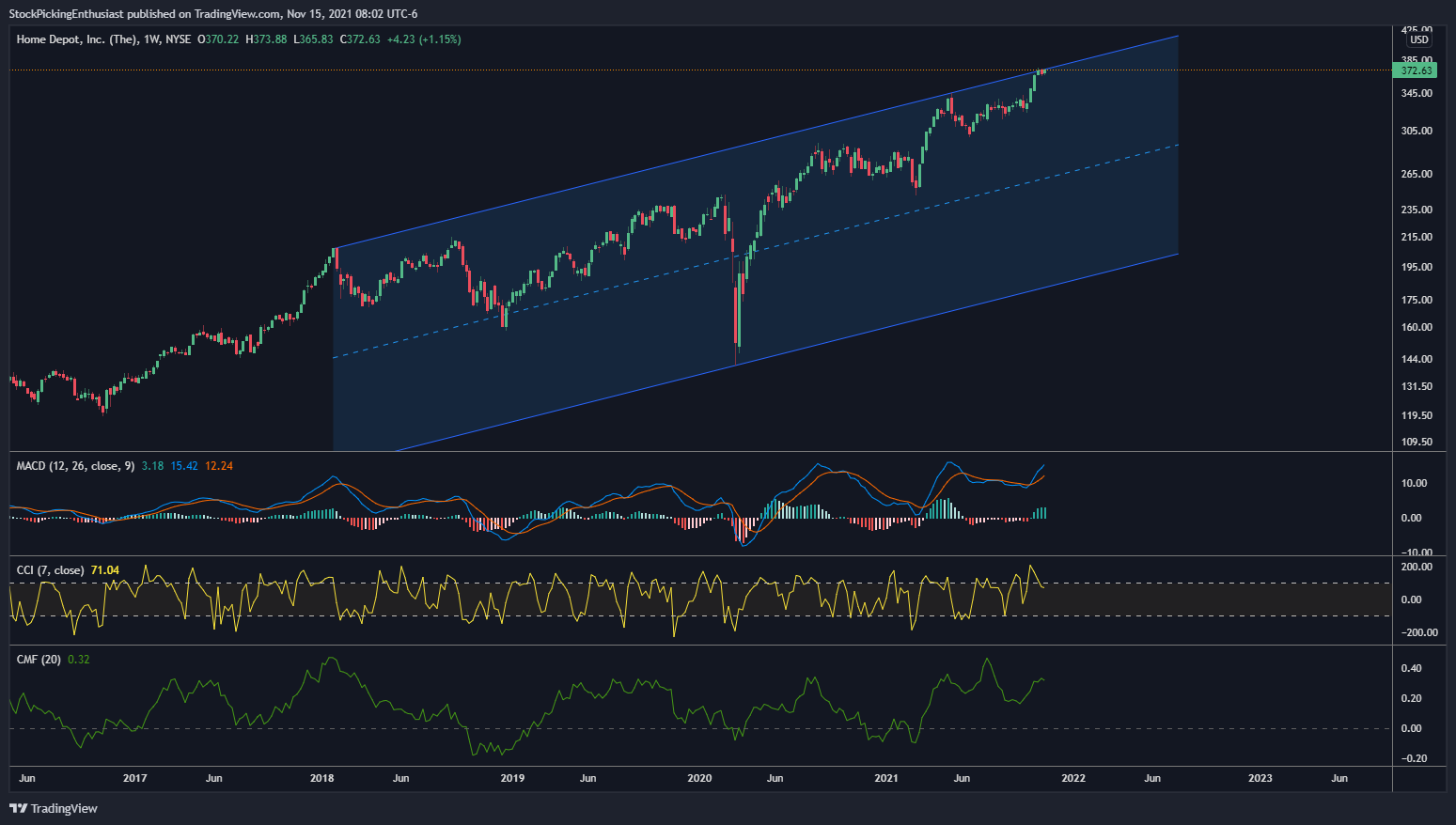Click the Home Depot, Inc. symbol title
Image resolution: width=1456 pixels, height=825 pixels.
tap(77, 39)
